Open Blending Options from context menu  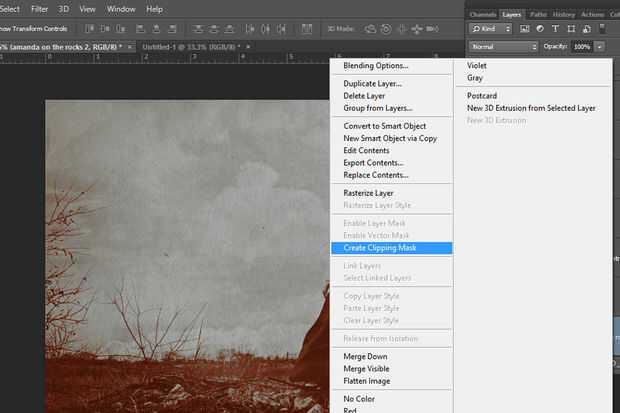[375, 66]
